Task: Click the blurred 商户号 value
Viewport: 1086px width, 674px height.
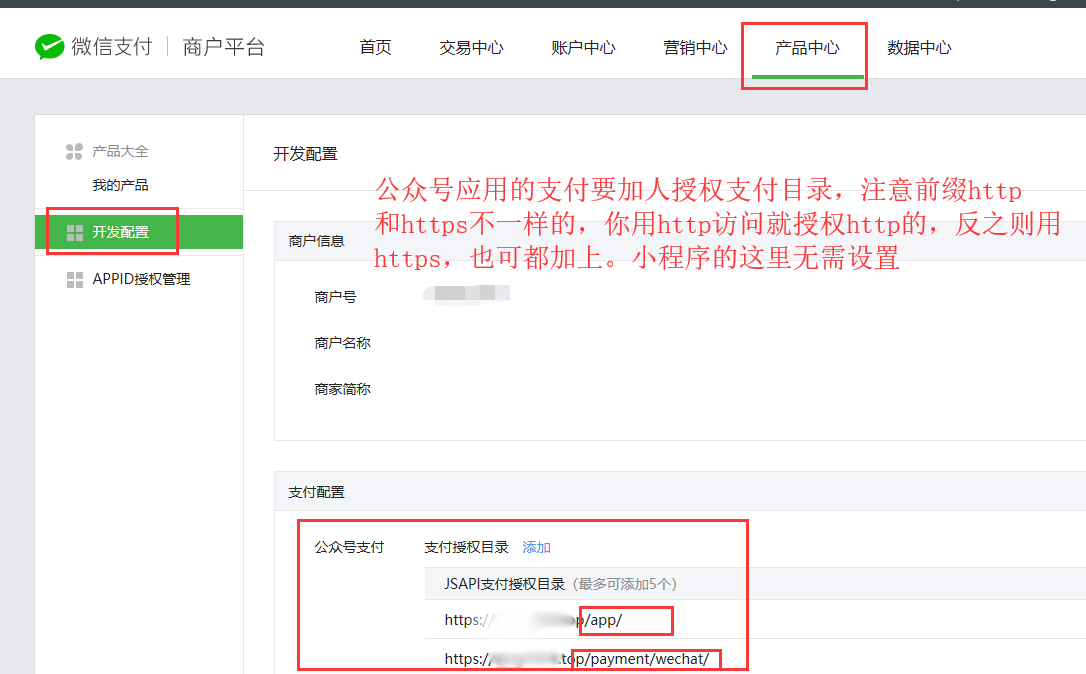Action: coord(466,294)
